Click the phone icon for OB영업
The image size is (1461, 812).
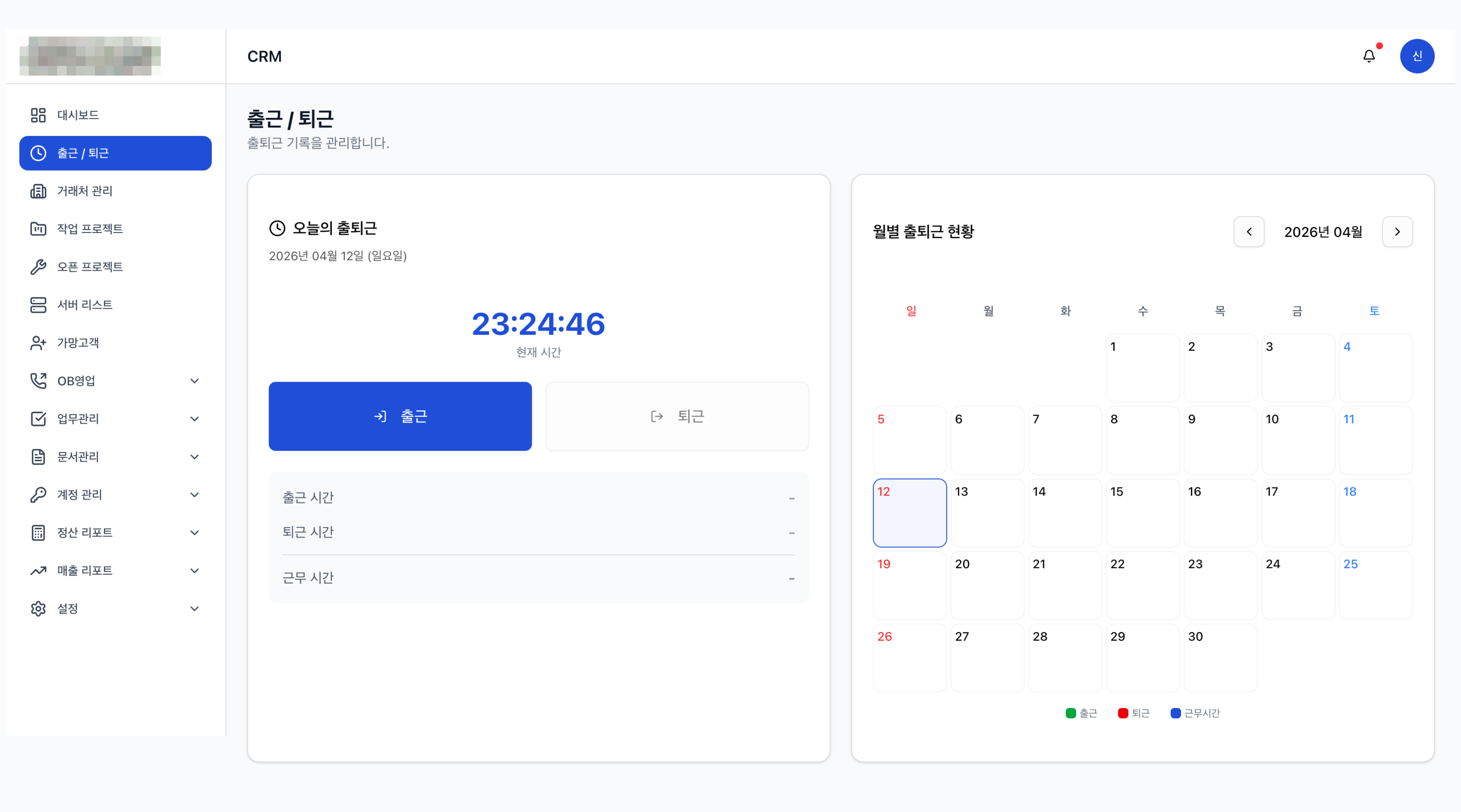[x=38, y=380]
